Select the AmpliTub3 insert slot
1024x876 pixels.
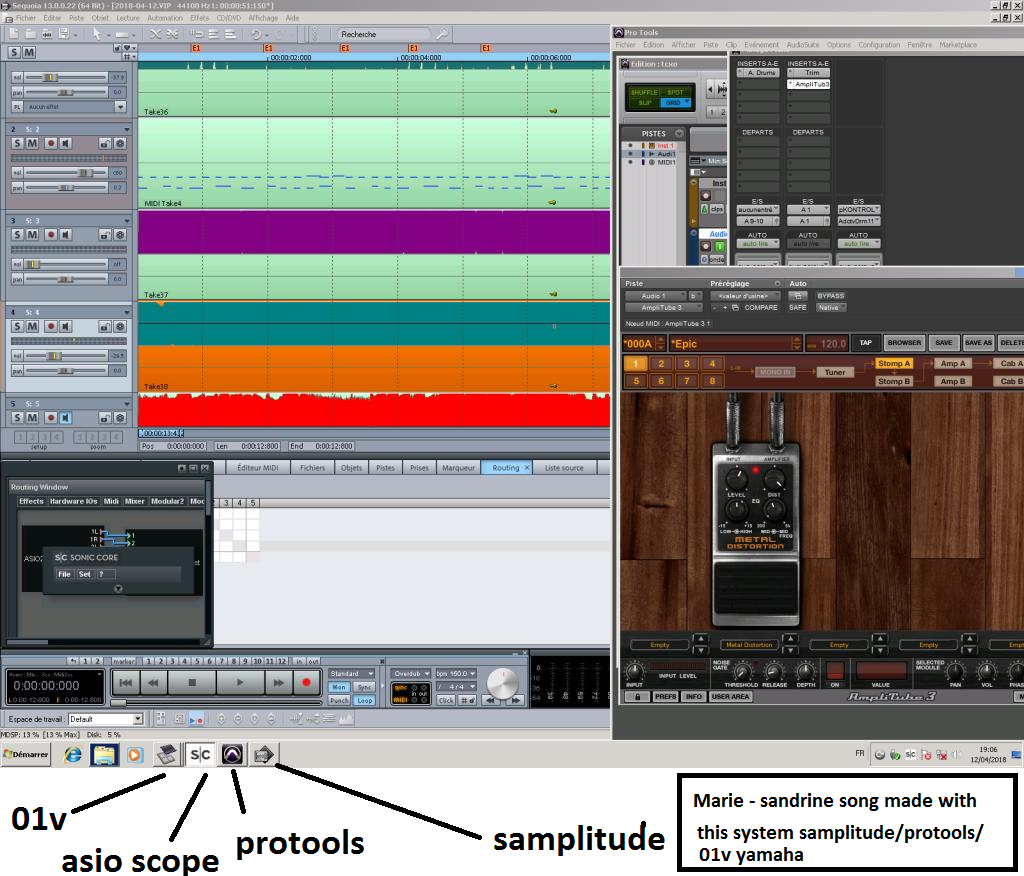(x=808, y=84)
